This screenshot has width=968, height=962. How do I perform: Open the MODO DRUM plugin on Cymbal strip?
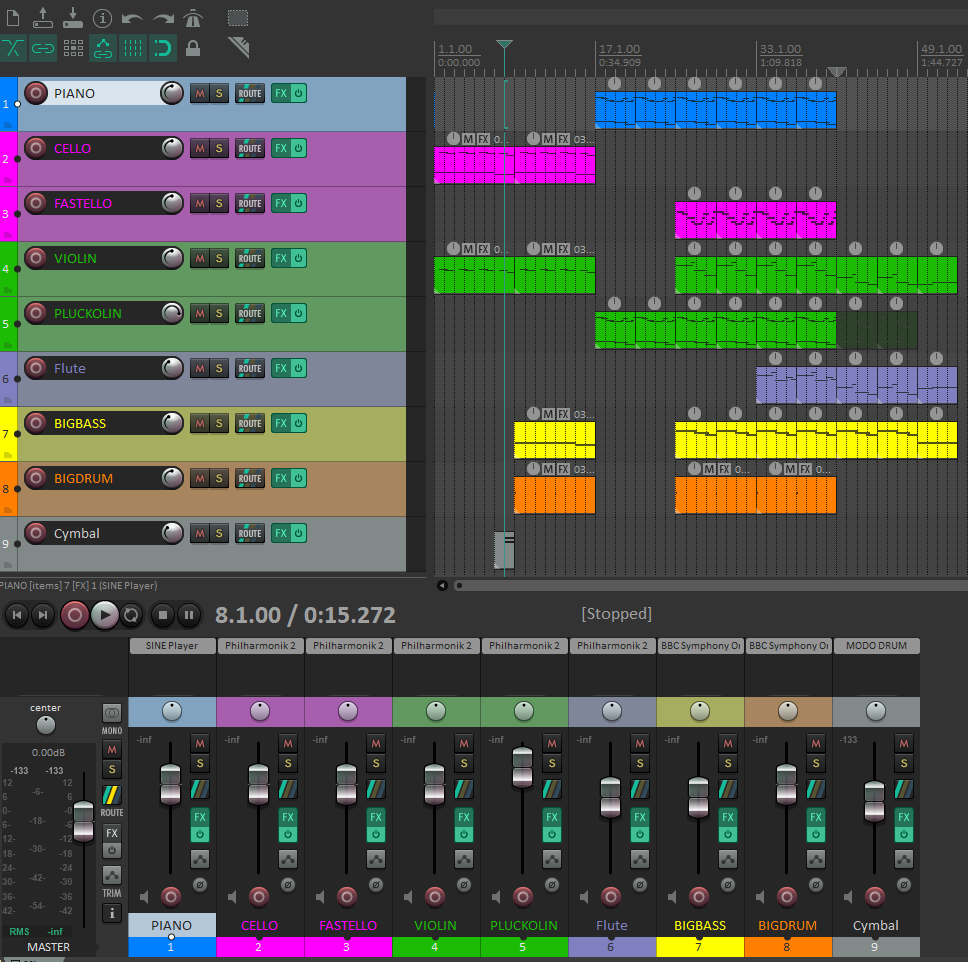click(x=875, y=646)
